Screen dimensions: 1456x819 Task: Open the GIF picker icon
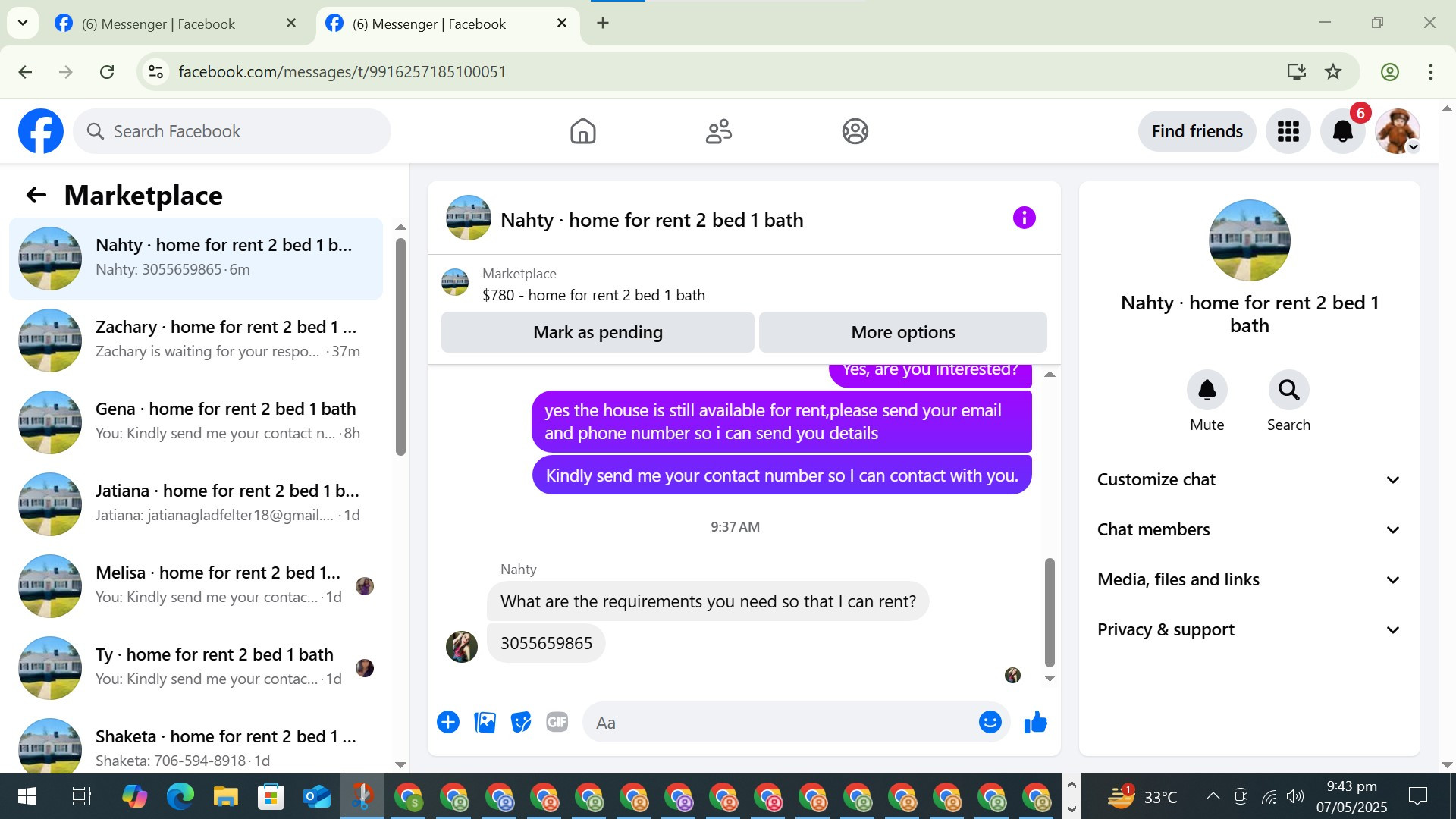click(557, 723)
